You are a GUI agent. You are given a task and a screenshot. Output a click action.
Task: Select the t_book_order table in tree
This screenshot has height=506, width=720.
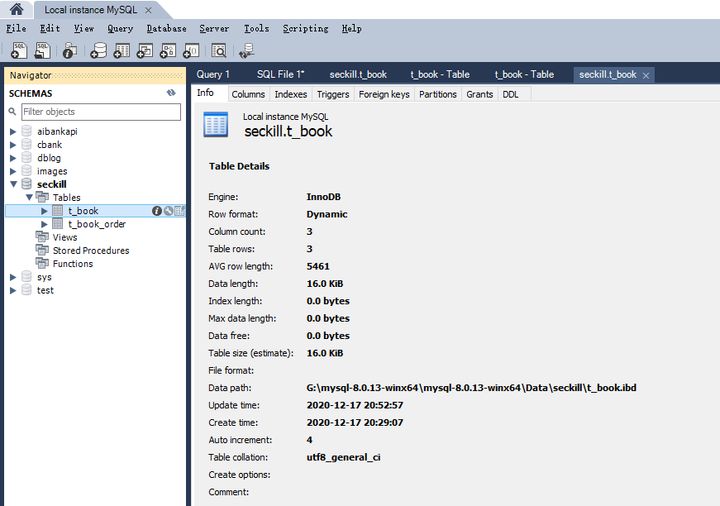[97, 224]
